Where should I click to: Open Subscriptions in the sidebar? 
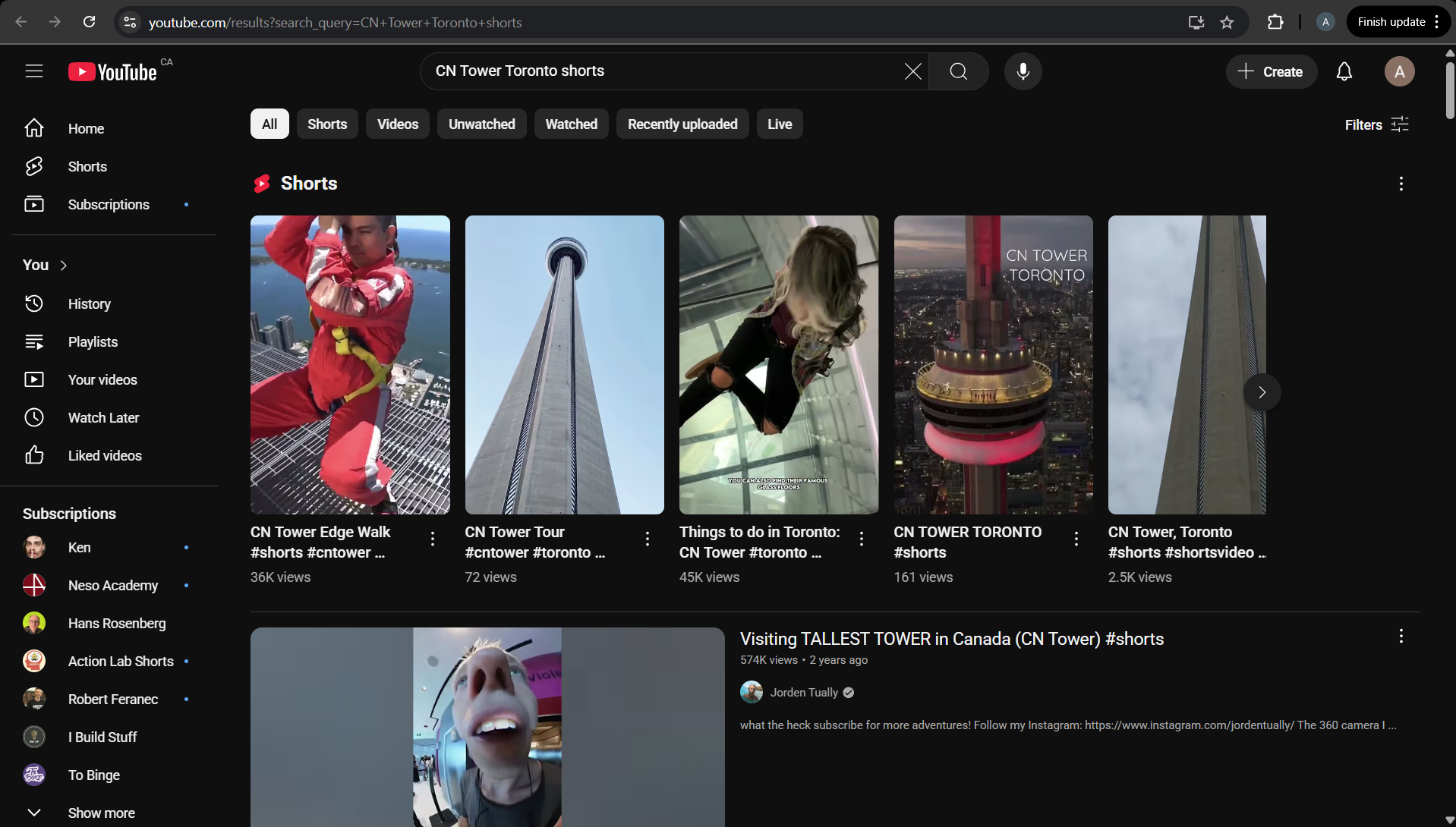[114, 204]
